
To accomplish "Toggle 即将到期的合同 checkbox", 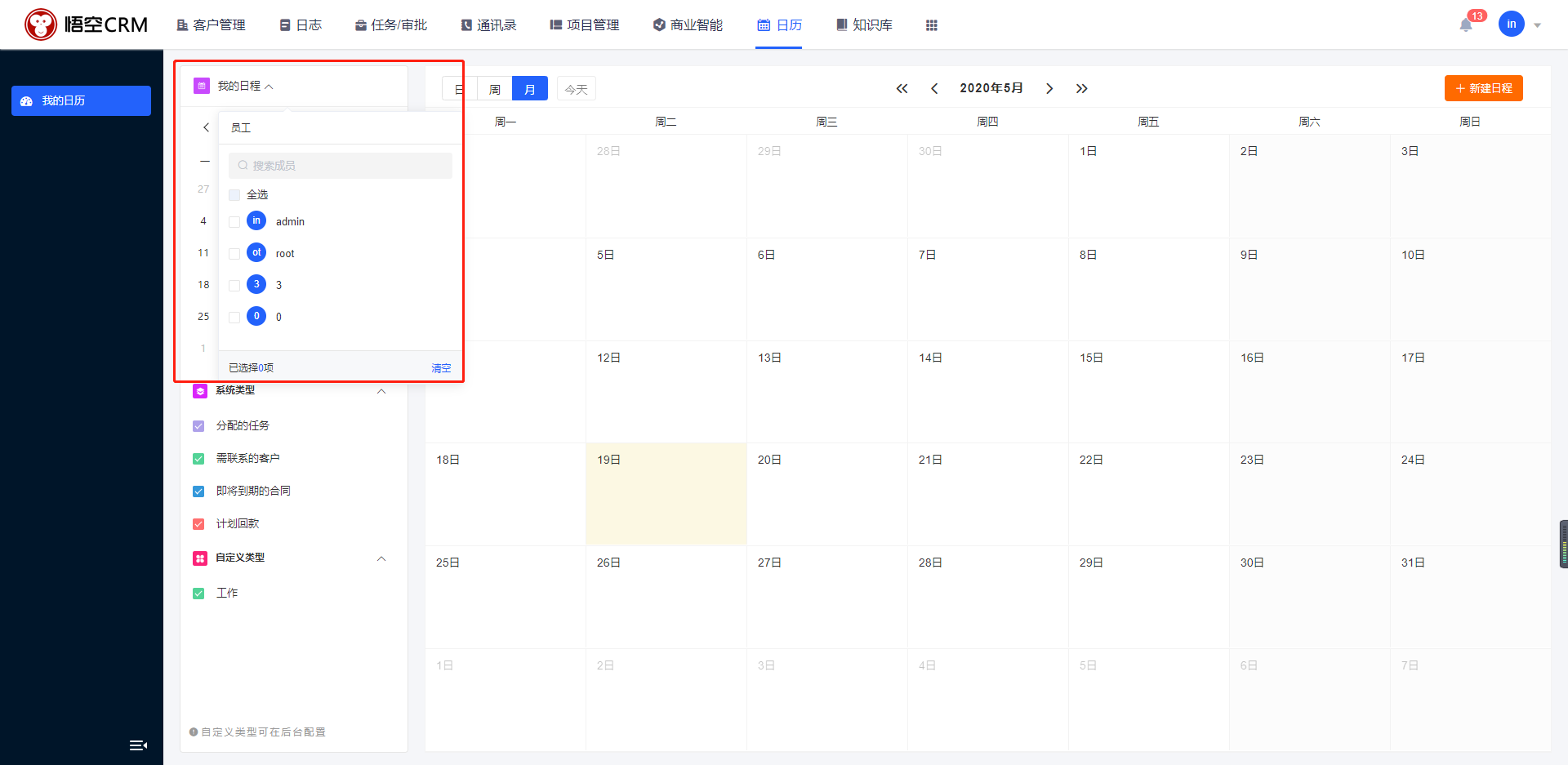I will tap(198, 491).
